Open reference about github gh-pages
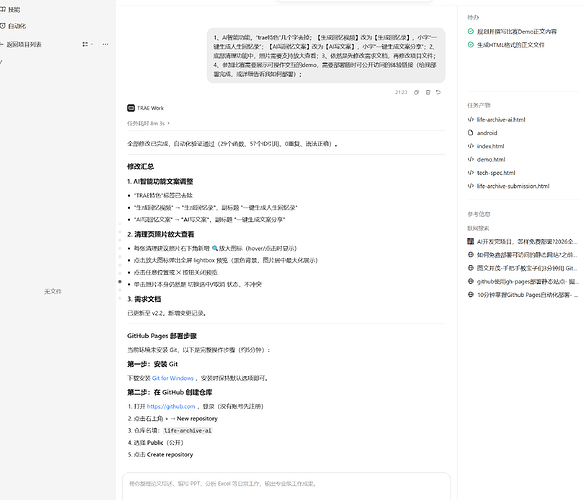This screenshot has height=500, width=584. (527, 282)
